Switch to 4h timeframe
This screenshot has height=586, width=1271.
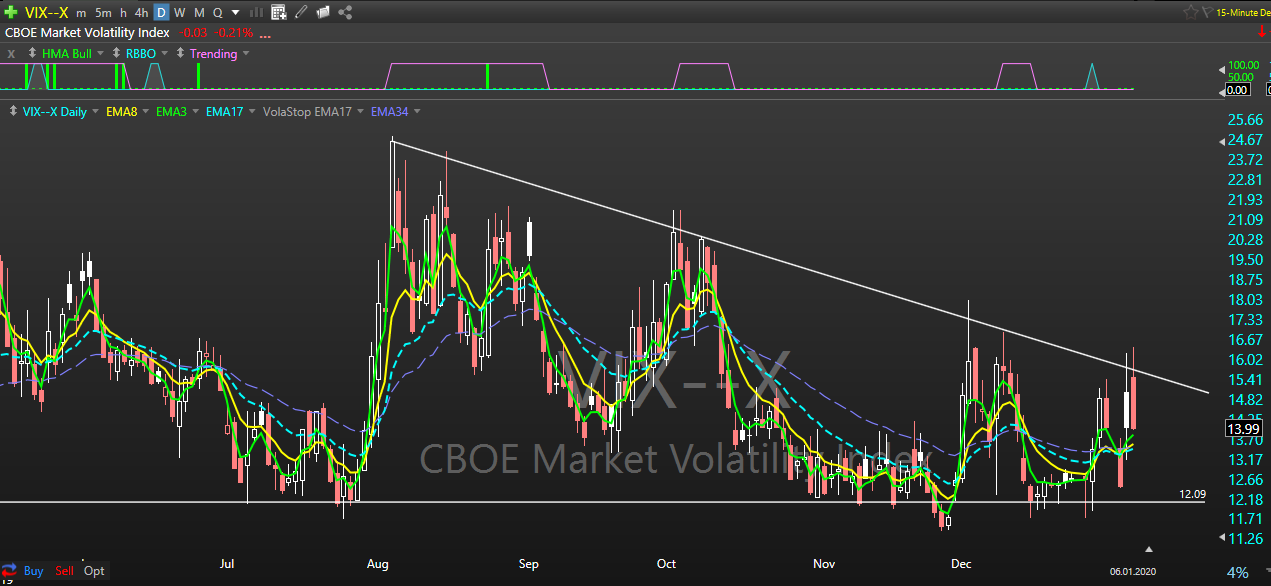pos(141,13)
